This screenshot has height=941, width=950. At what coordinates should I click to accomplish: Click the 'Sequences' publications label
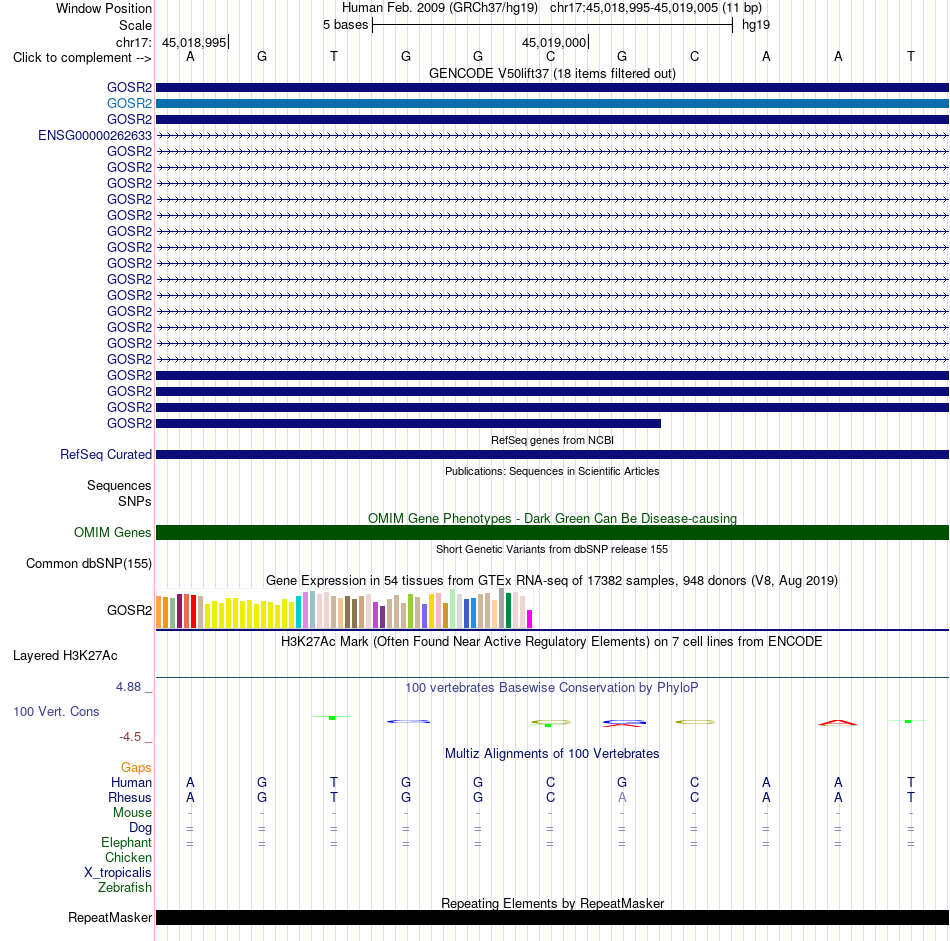coord(119,485)
